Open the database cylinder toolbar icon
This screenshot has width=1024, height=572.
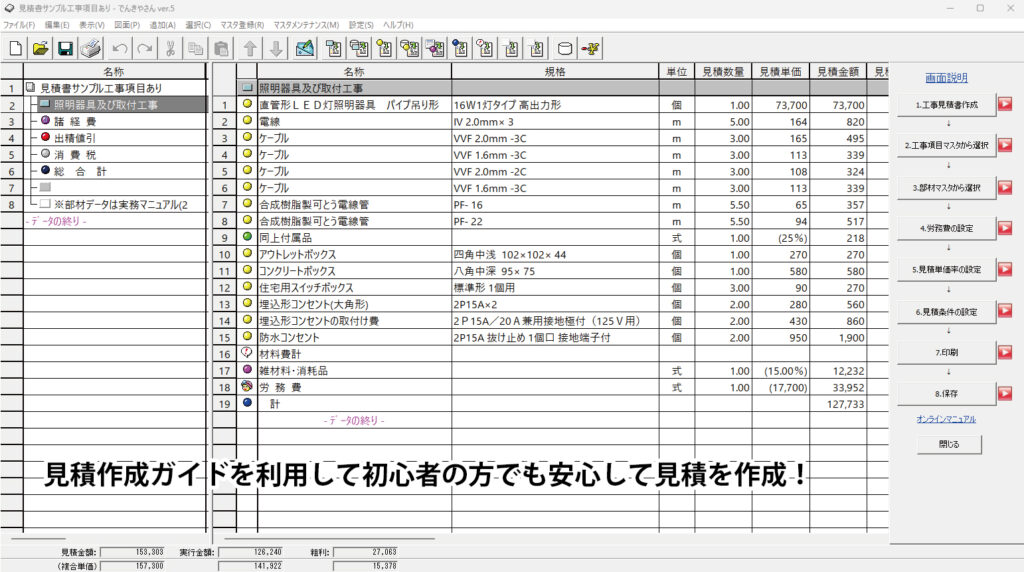pos(565,48)
